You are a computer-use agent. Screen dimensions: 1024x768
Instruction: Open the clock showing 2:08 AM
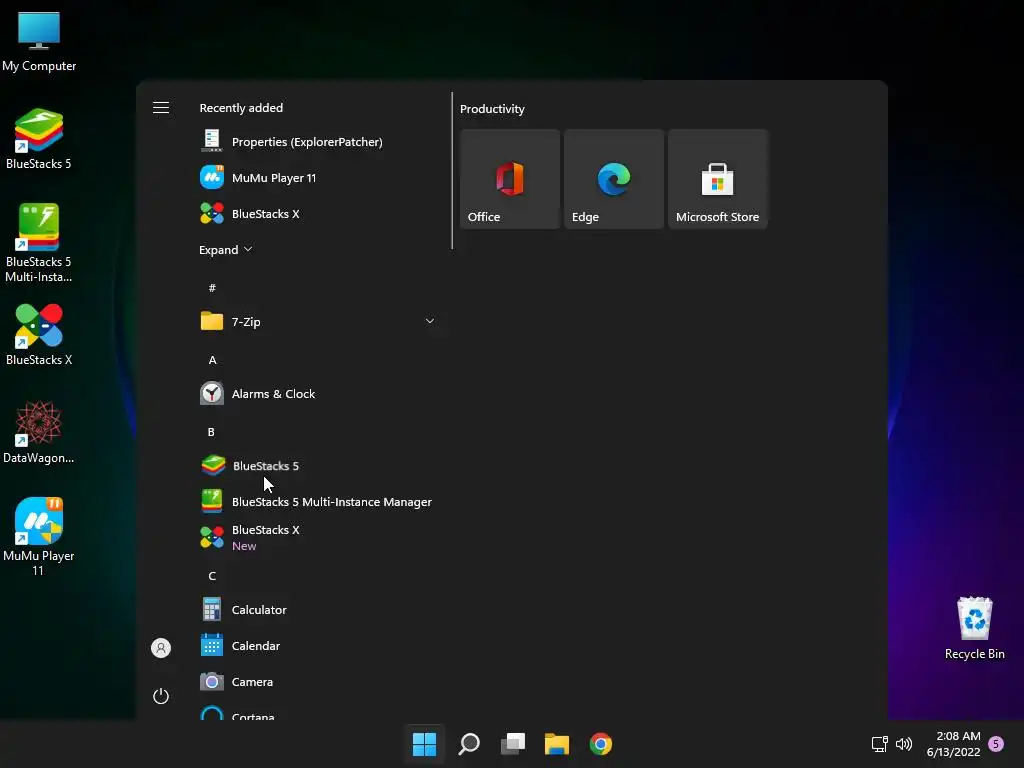[x=953, y=744]
